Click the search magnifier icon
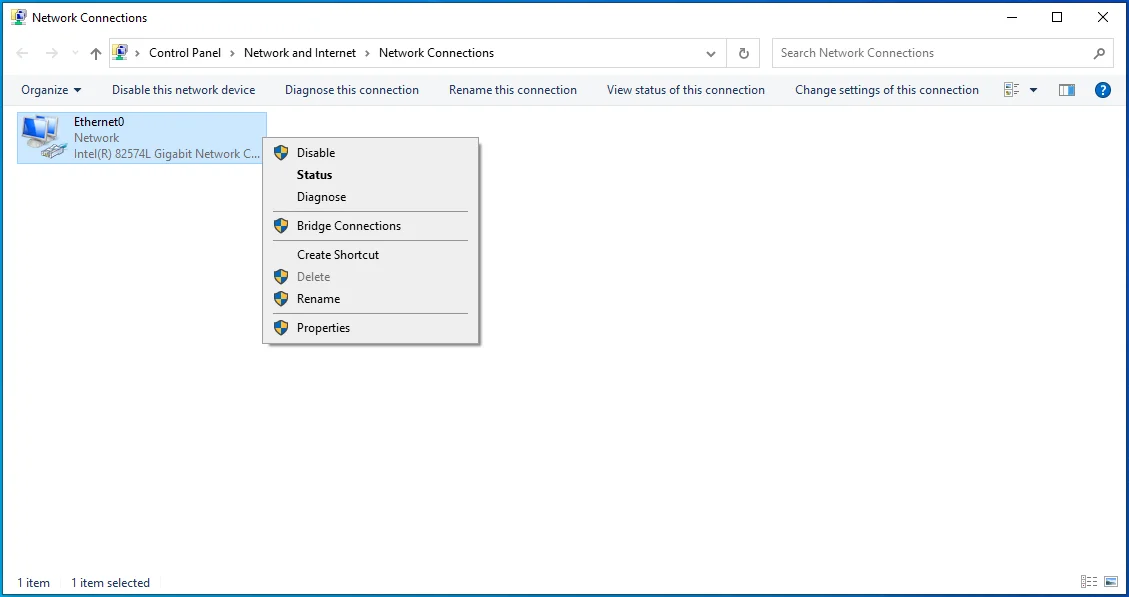 click(x=1099, y=53)
